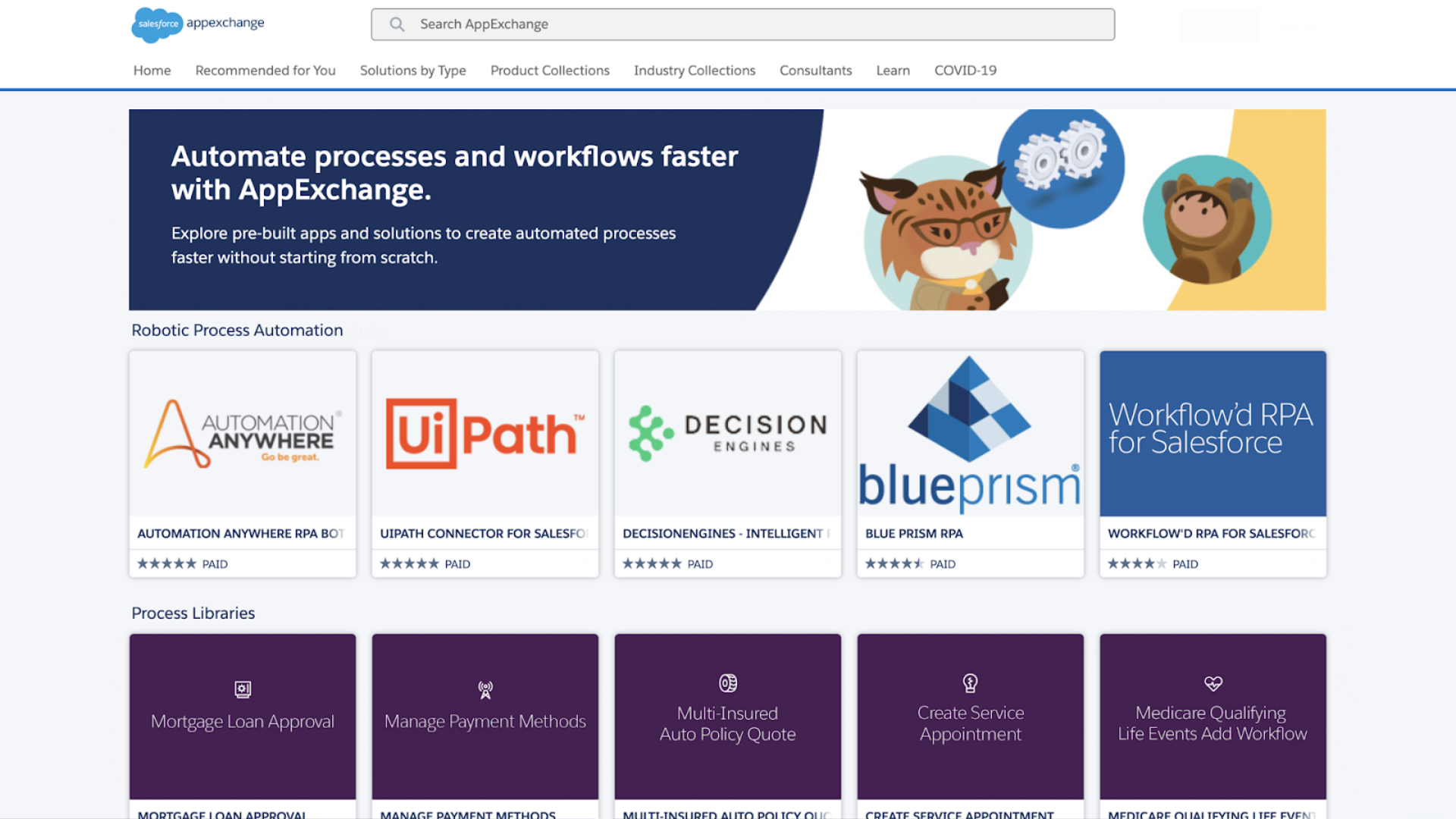The image size is (1456, 819).
Task: Toggle the Recommended for You menu
Action: tap(265, 70)
